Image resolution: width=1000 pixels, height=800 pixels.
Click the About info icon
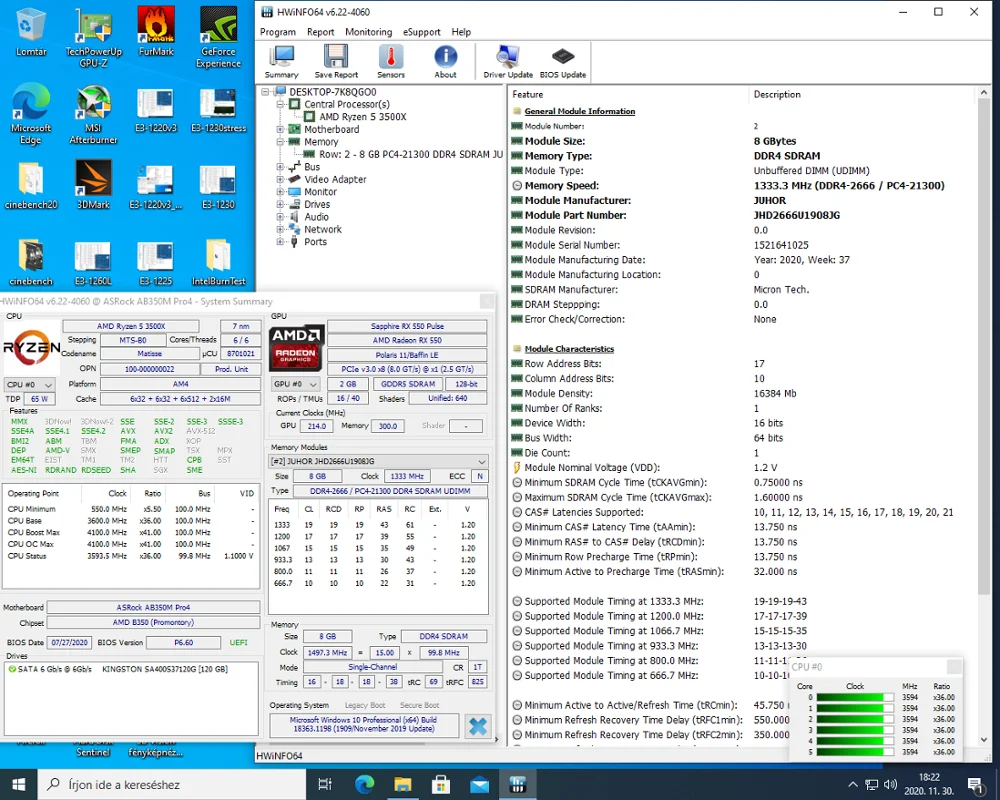(445, 61)
